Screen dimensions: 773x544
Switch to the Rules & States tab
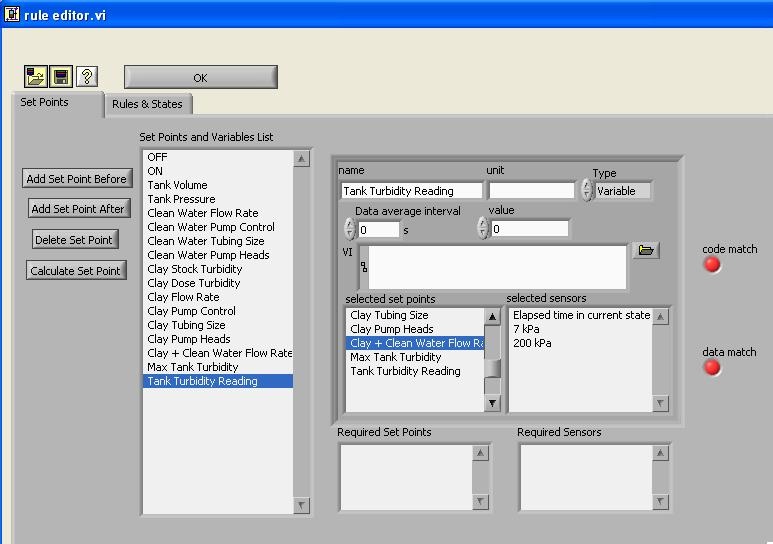(148, 104)
